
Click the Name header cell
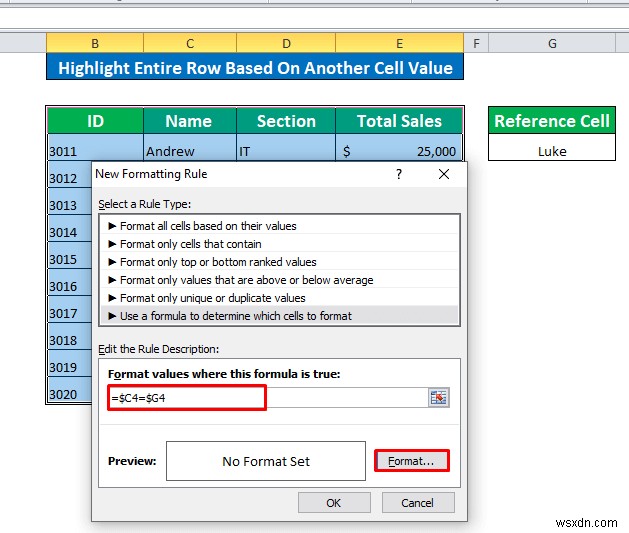[x=190, y=121]
